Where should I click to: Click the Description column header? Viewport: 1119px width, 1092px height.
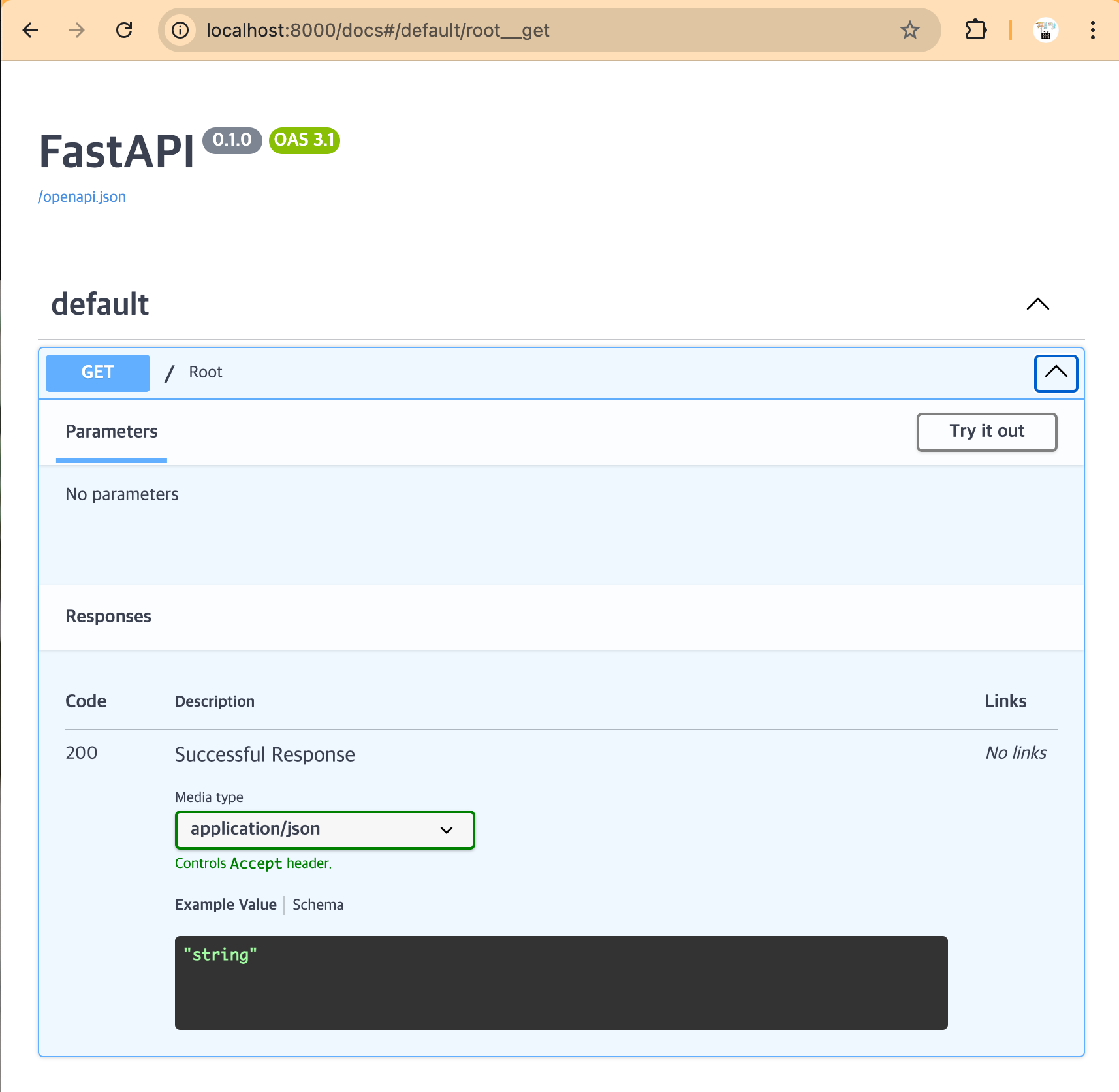pyautogui.click(x=215, y=701)
